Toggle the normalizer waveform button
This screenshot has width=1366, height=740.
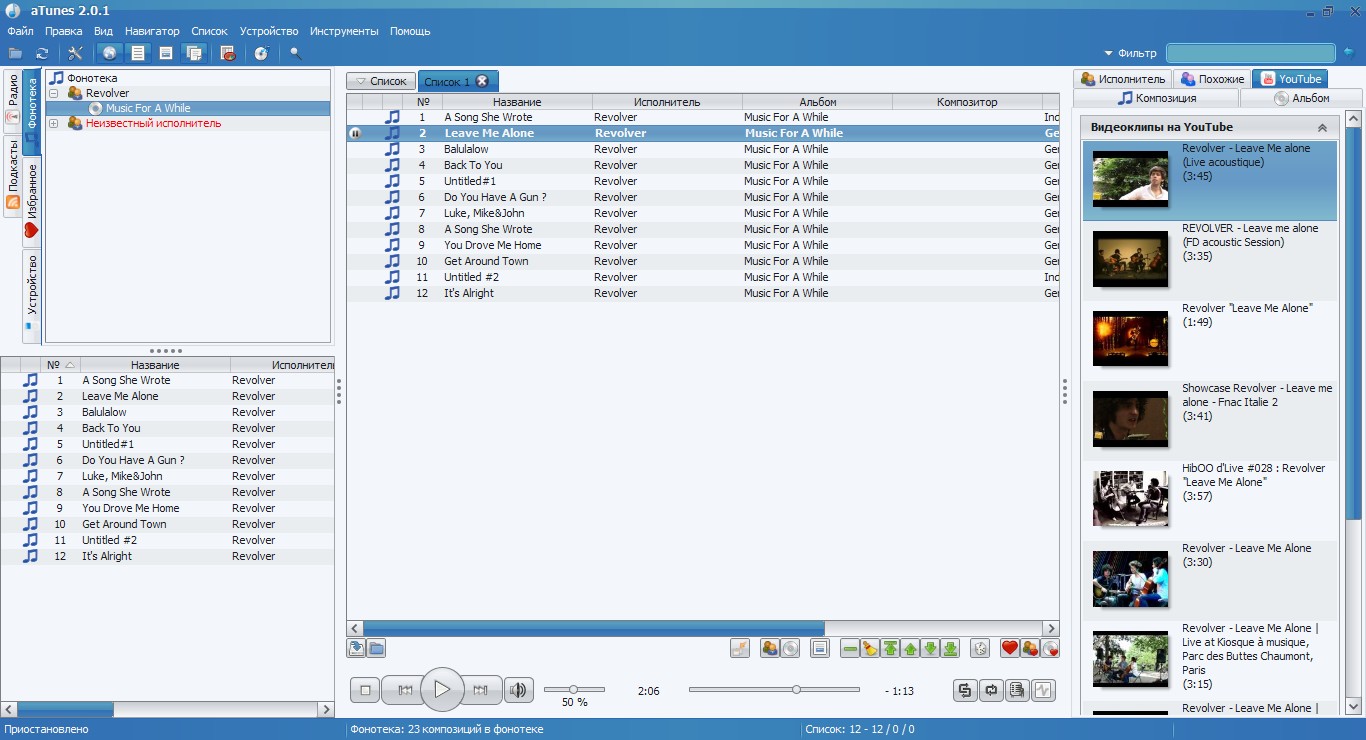1043,690
